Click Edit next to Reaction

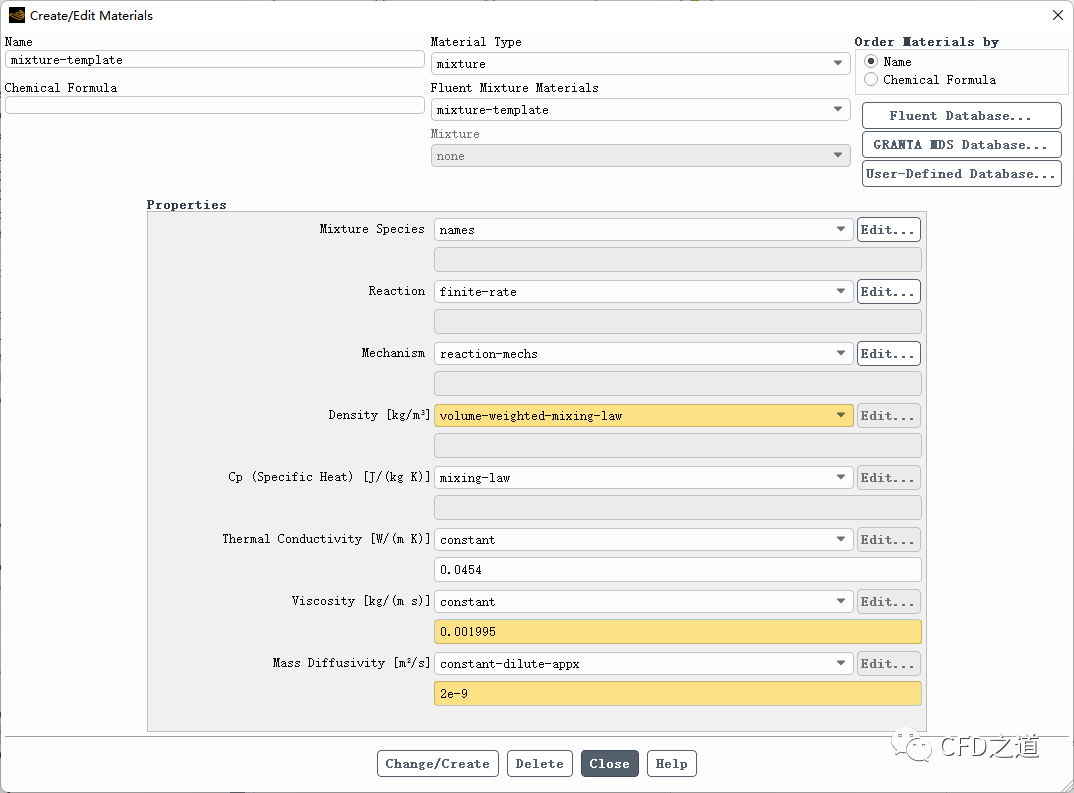[888, 292]
